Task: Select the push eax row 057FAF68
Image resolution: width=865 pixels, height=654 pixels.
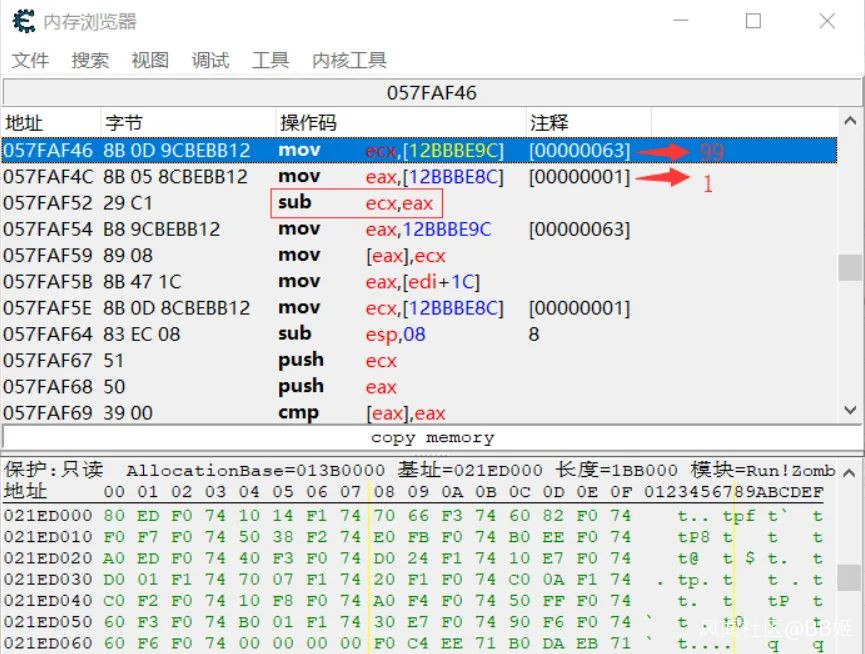Action: tap(419, 387)
